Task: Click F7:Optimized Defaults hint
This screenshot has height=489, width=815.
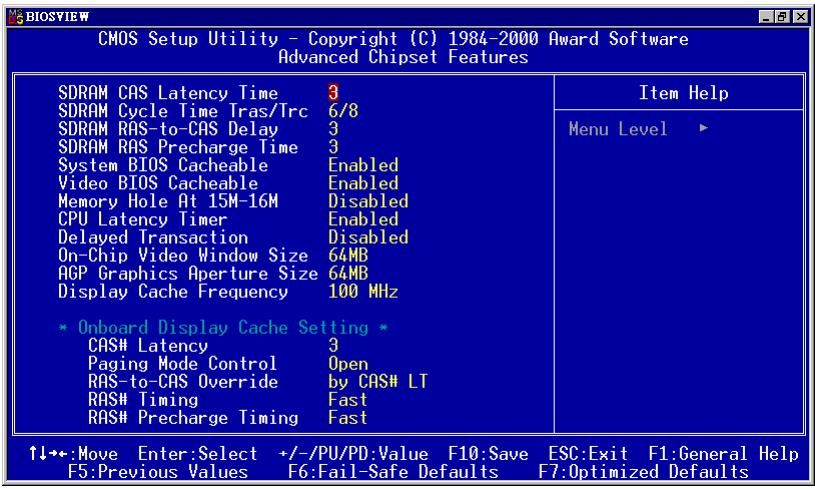Action: pos(643,472)
